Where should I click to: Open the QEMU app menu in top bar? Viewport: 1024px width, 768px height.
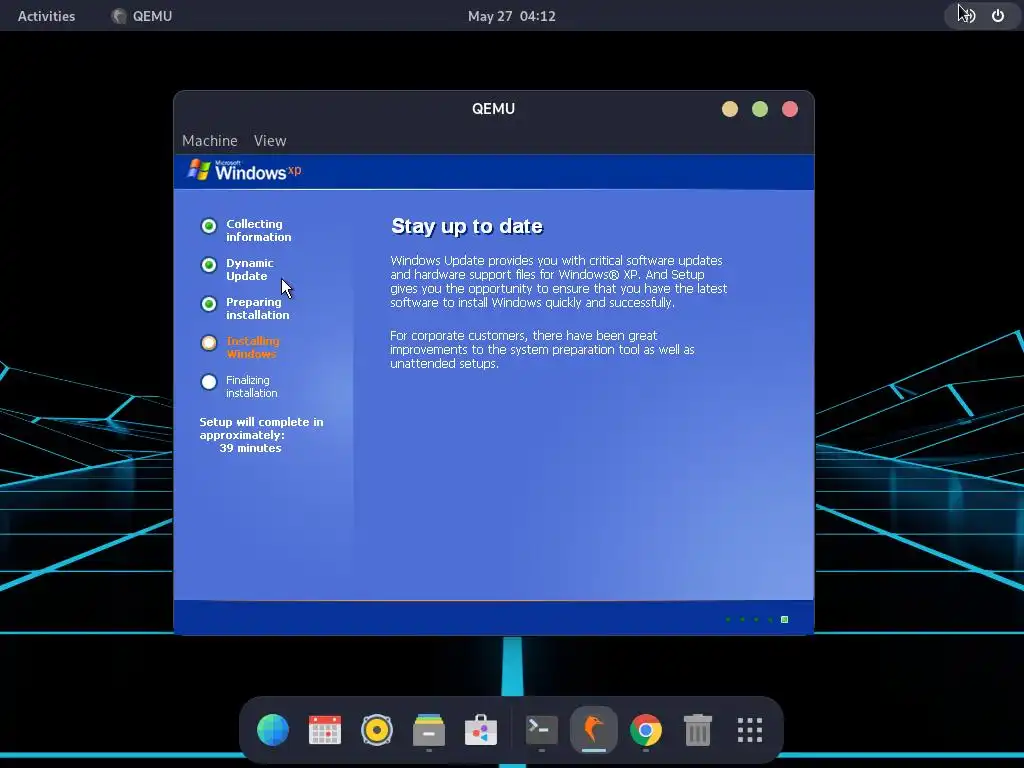[x=142, y=16]
